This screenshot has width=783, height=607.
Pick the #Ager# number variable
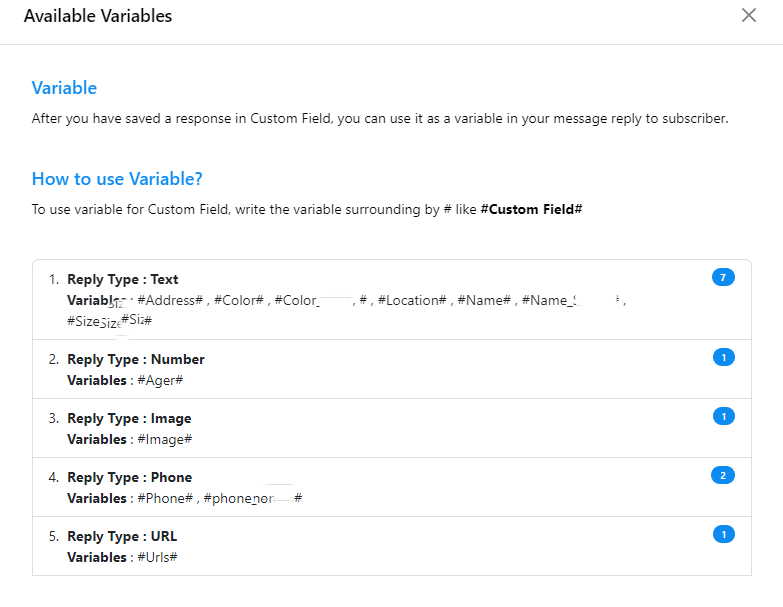pyautogui.click(x=160, y=380)
